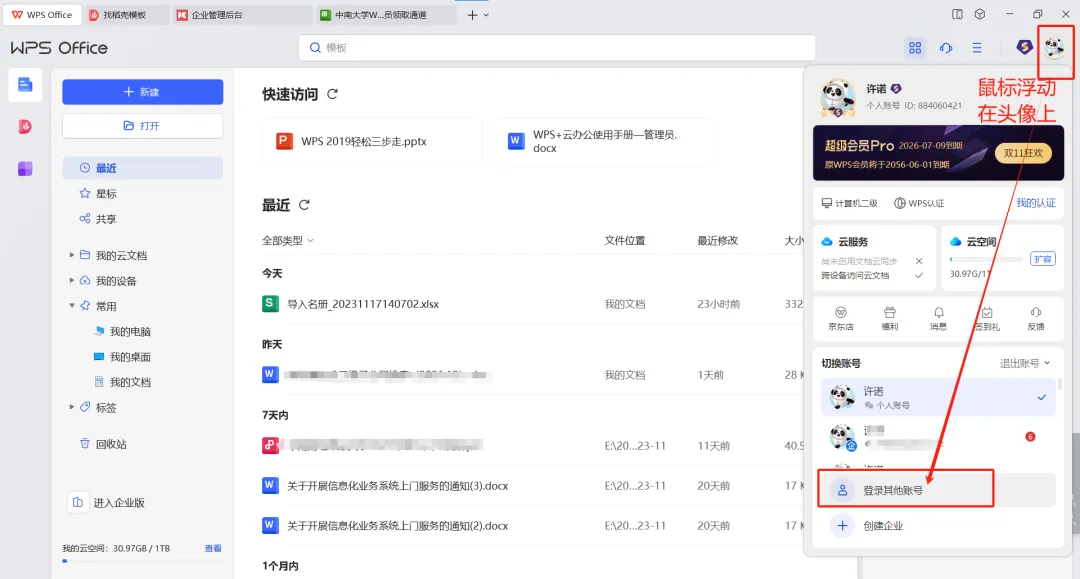Screen dimensions: 1080x579
Task: Select the 最近 navigation item
Action: pyautogui.click(x=143, y=168)
